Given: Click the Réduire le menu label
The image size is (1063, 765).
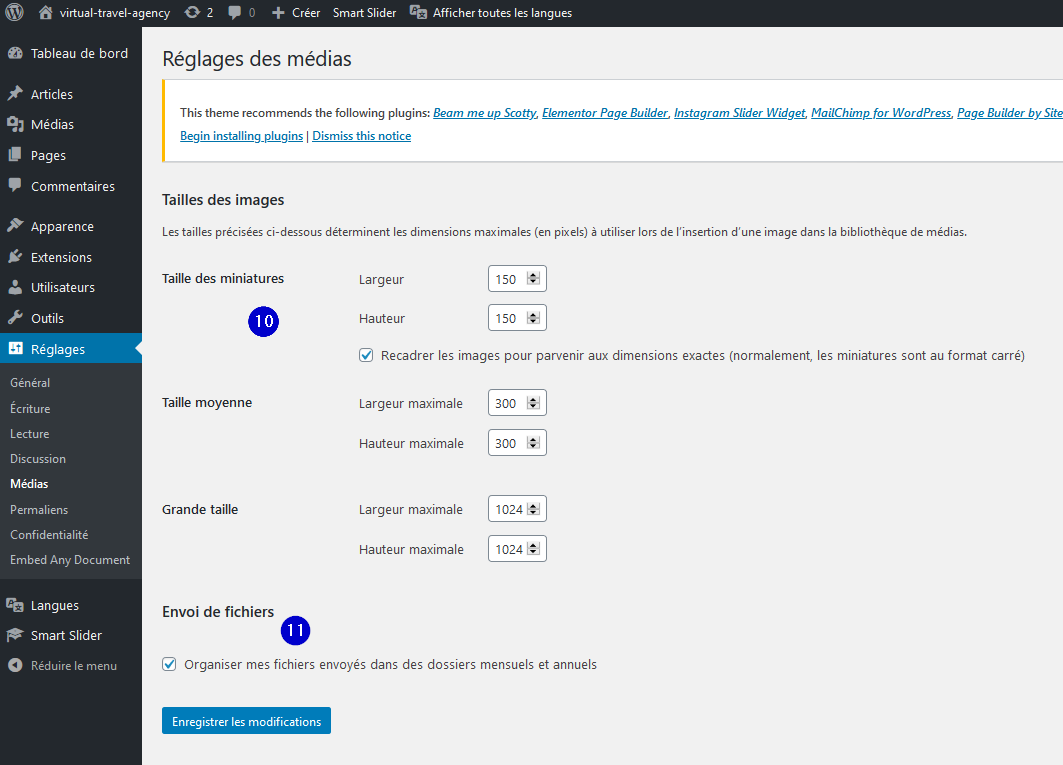Looking at the screenshot, I should (x=74, y=666).
